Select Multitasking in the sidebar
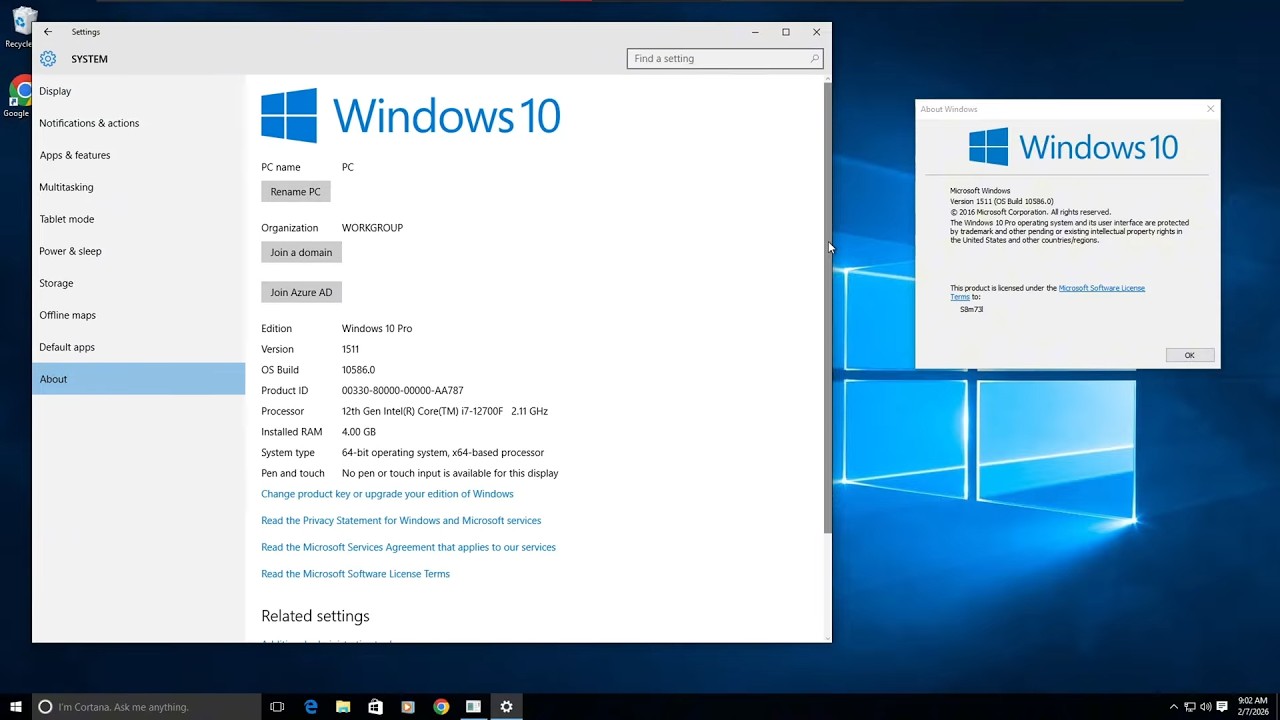 click(x=138, y=187)
